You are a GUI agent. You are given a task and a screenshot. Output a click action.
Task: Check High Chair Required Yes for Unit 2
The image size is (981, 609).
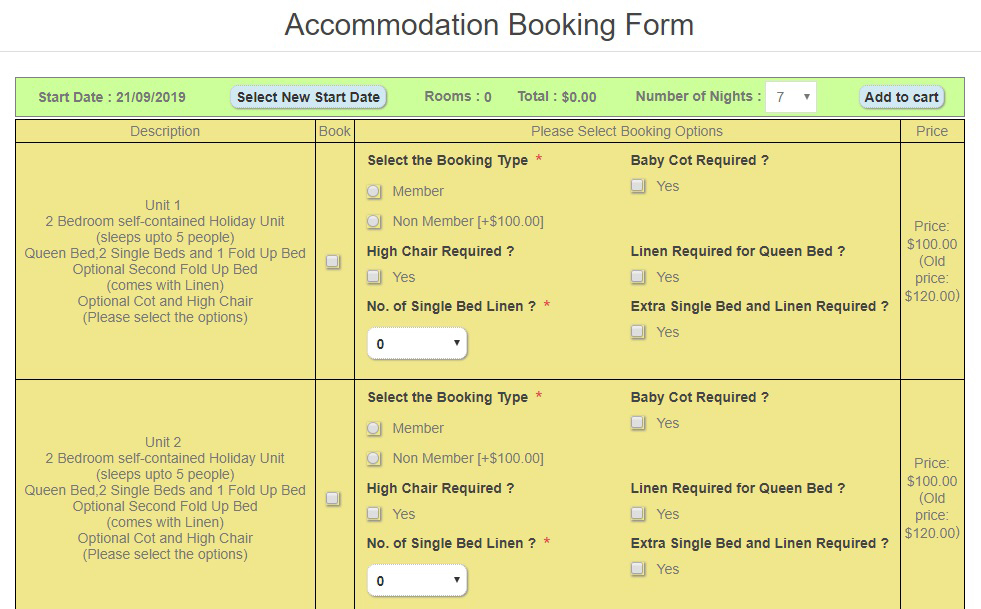coord(374,514)
